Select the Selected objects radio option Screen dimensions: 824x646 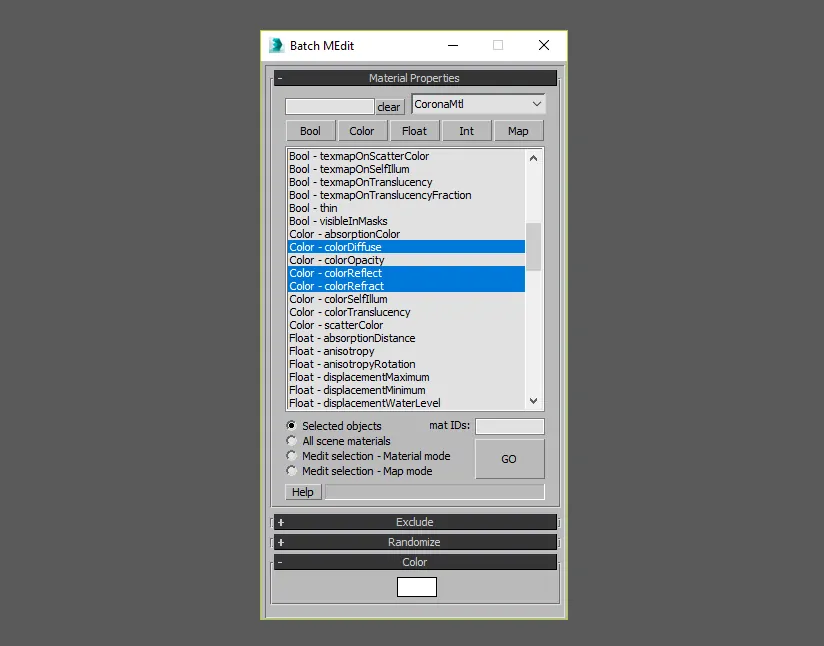(x=292, y=425)
